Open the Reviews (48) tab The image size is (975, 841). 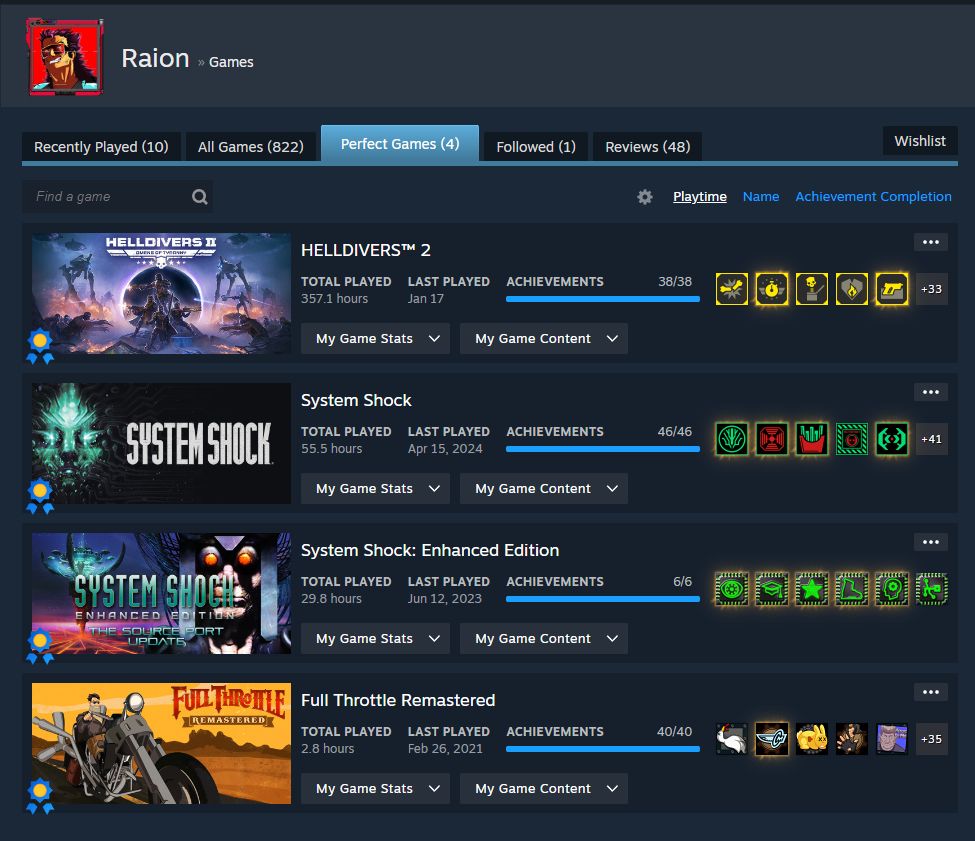647,147
